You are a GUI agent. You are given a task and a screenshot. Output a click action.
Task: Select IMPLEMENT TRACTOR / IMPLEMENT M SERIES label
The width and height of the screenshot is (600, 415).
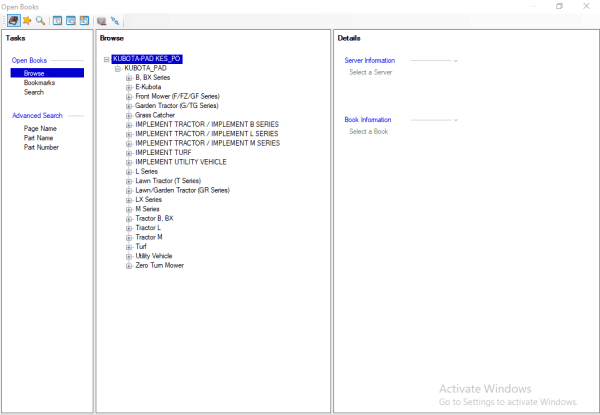(x=208, y=143)
